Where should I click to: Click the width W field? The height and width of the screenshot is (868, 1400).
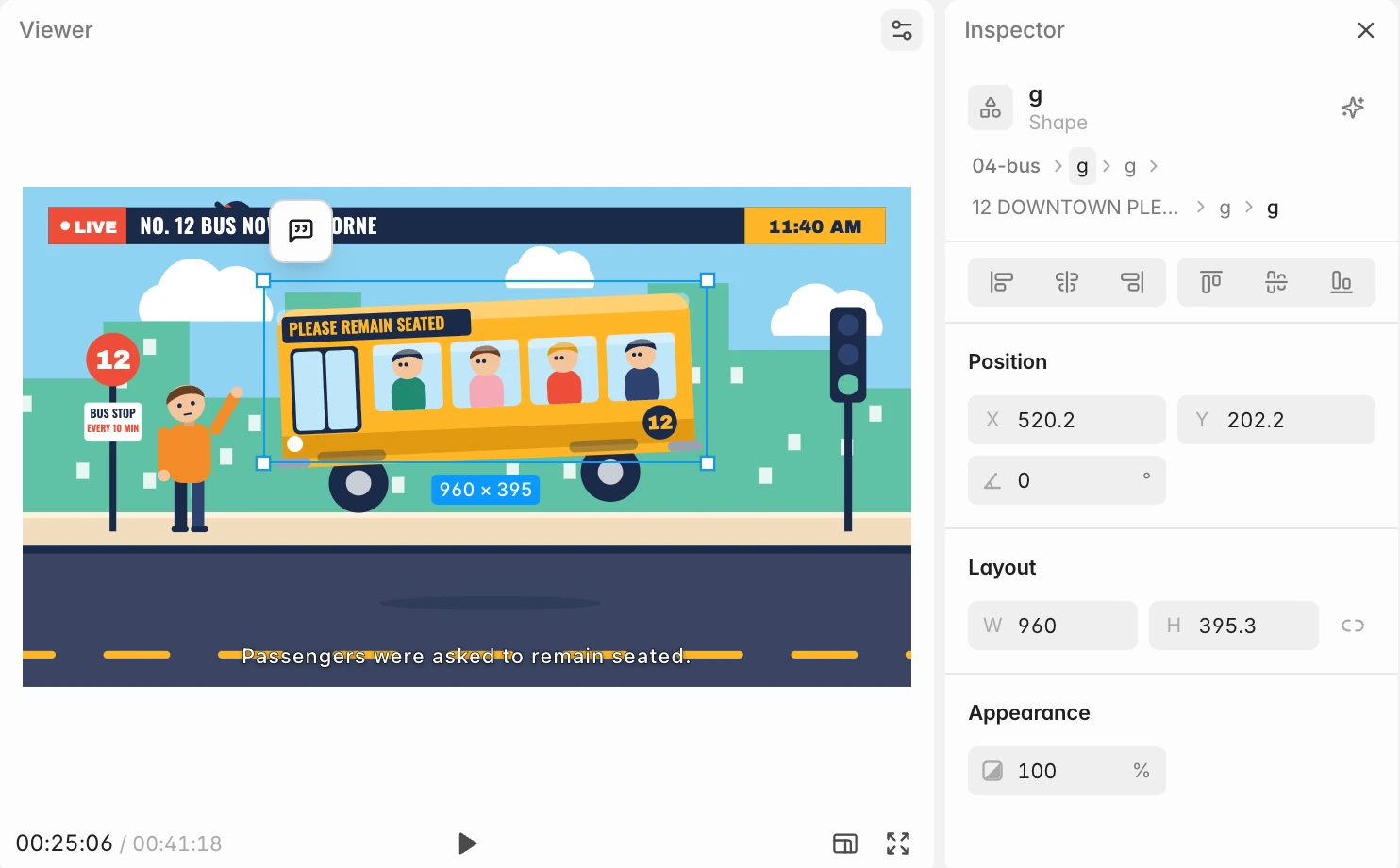pyautogui.click(x=1053, y=626)
